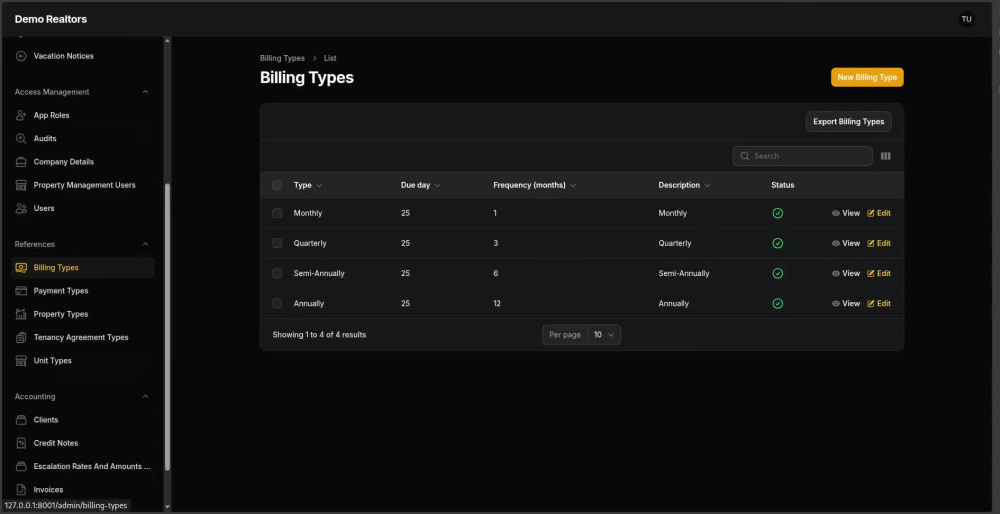Collapse the Access Management section
Screen dimensions: 1000x514
click(145, 92)
